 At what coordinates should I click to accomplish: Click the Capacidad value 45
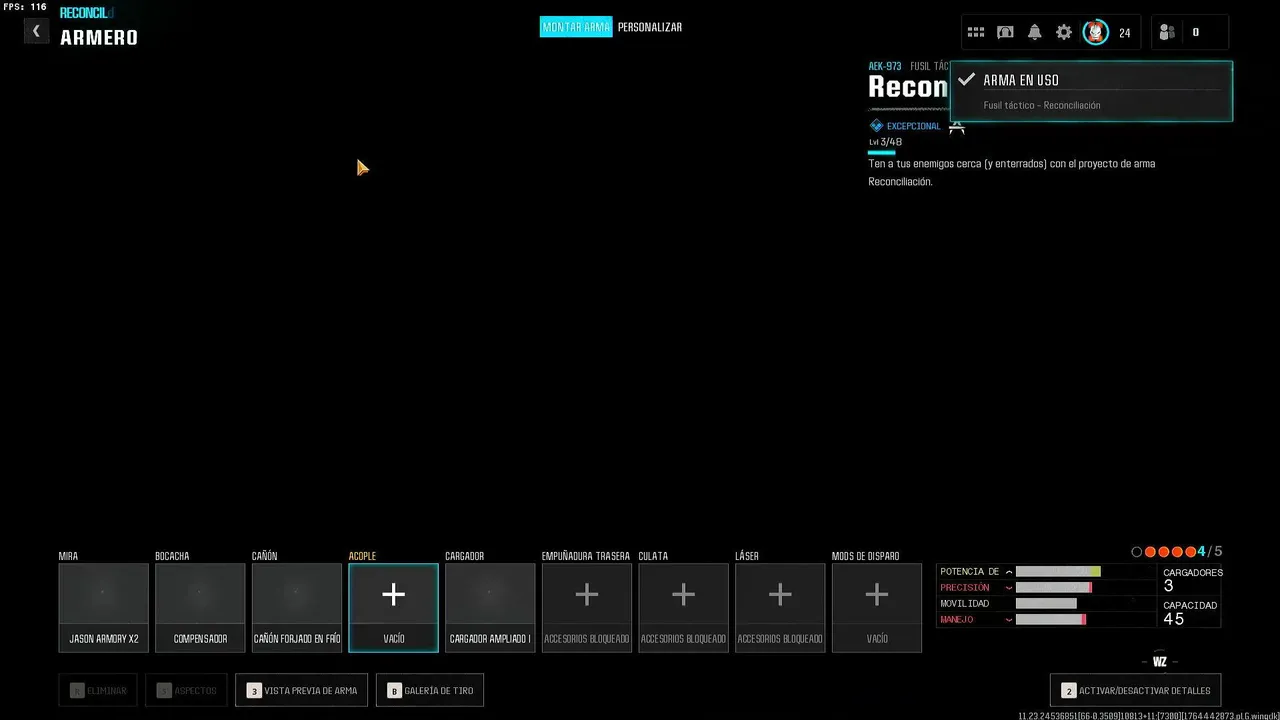click(1174, 619)
